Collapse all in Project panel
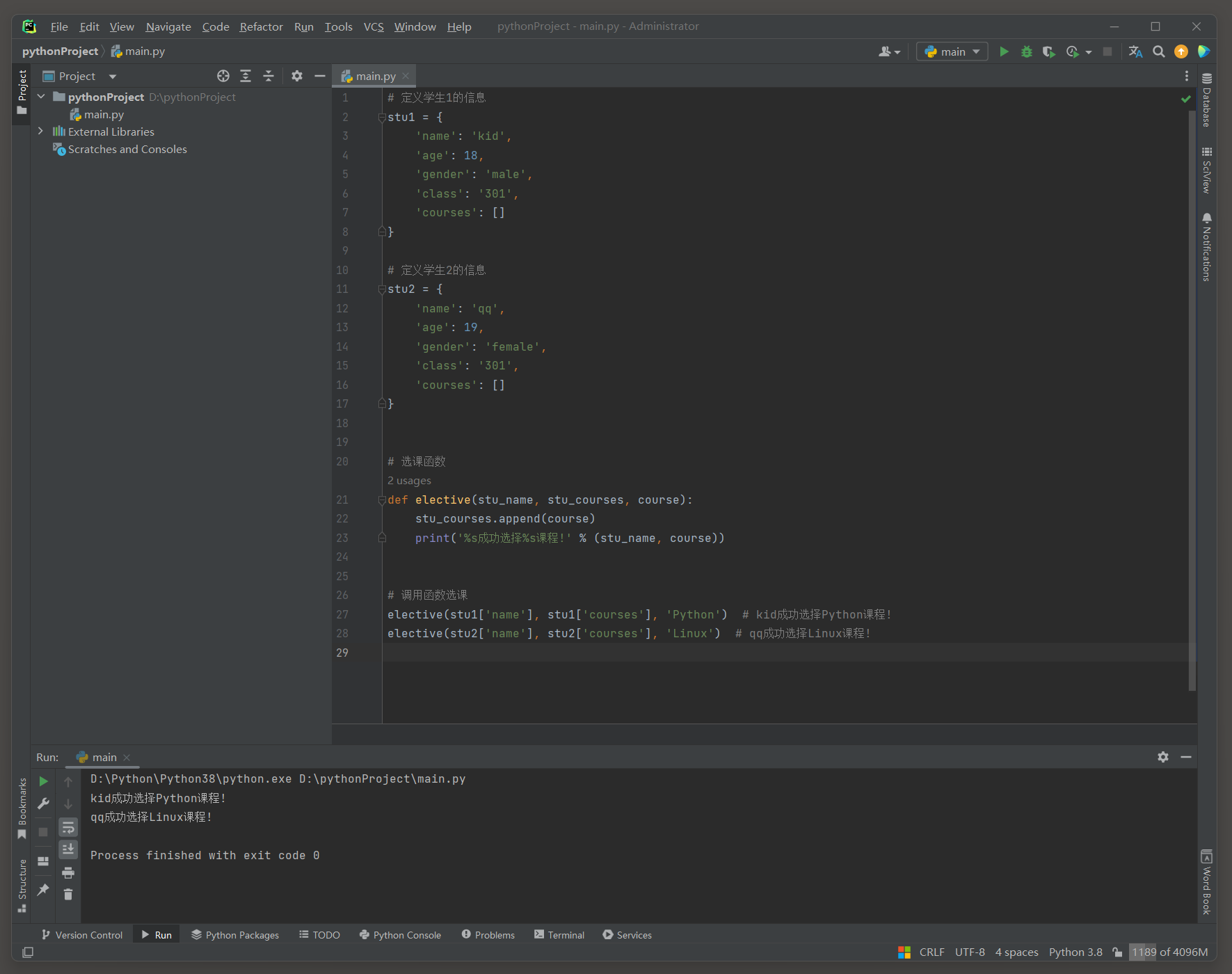The width and height of the screenshot is (1232, 974). [x=269, y=76]
